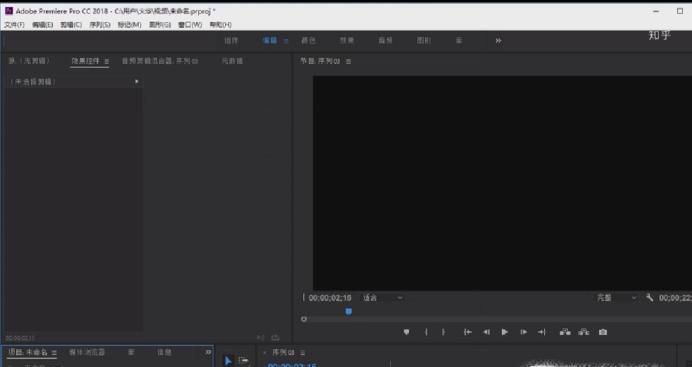
Task: Open the 窗口(W) menu
Action: tap(190, 25)
